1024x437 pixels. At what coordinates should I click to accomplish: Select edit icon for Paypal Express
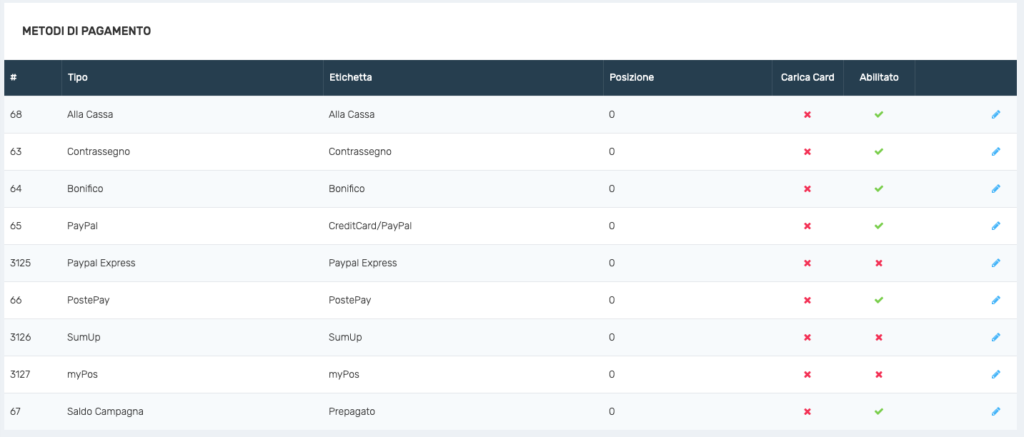click(995, 263)
